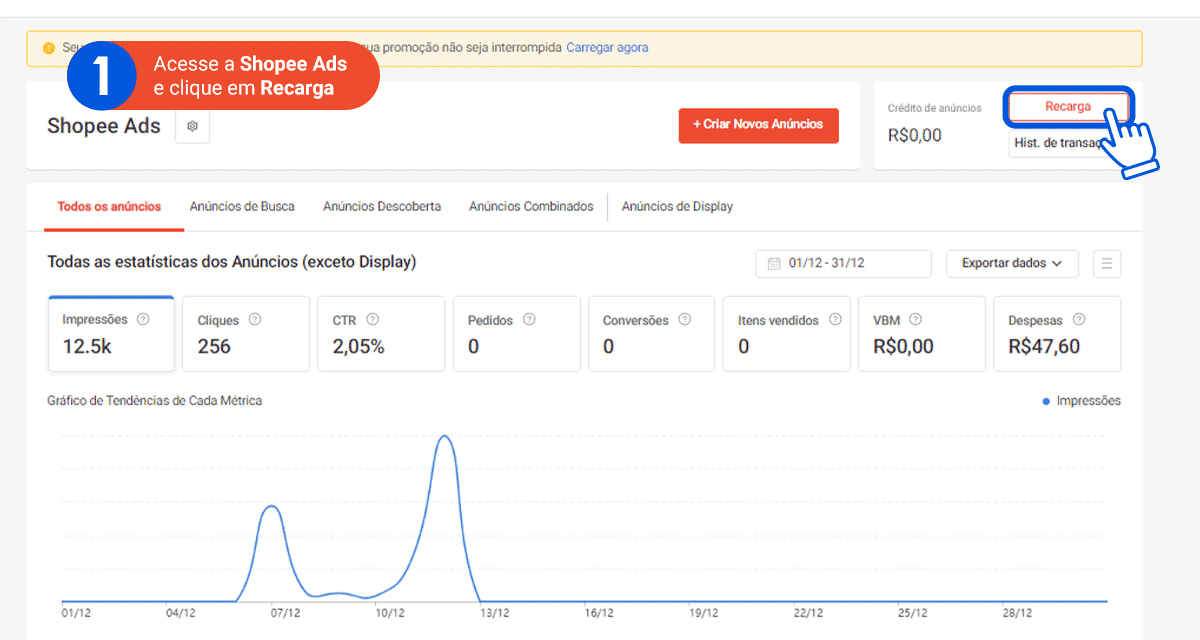Open the Anúncios de Display tab
Image resolution: width=1200 pixels, height=640 pixels.
[x=676, y=206]
